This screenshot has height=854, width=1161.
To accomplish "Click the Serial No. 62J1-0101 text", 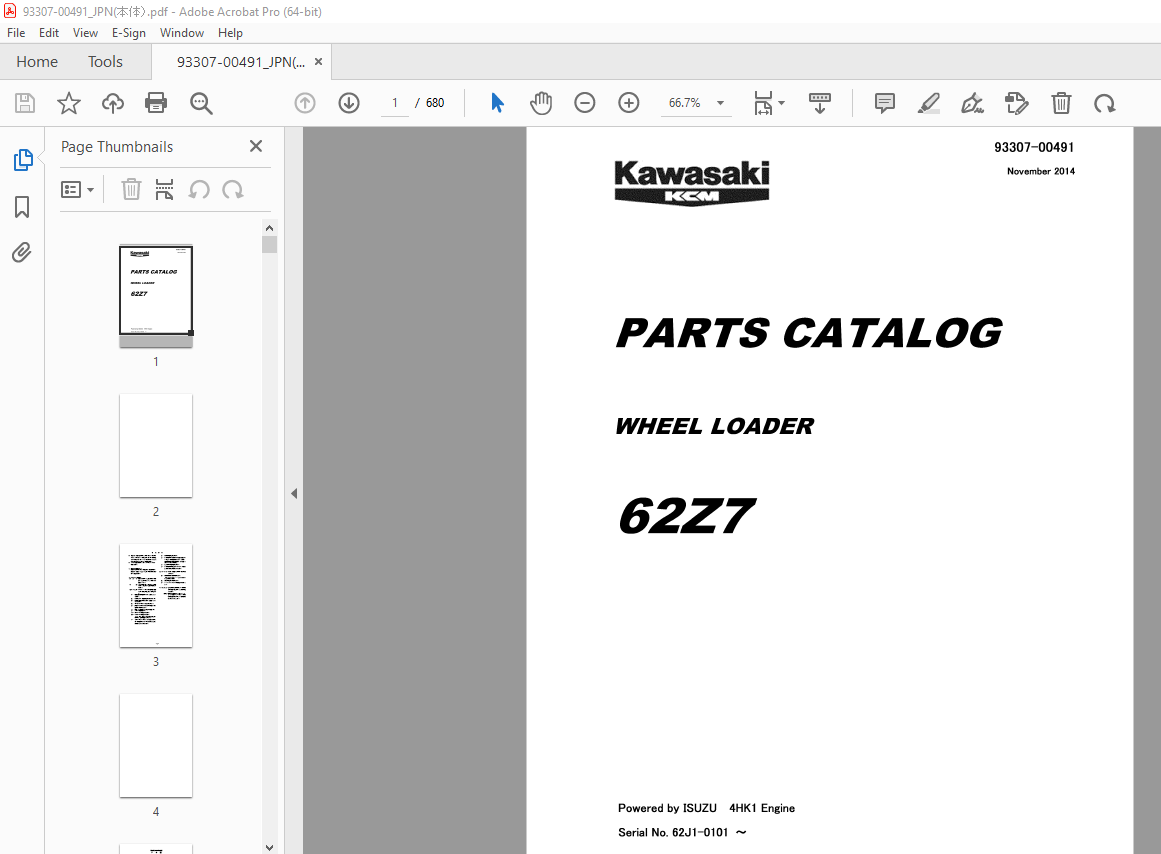I will pyautogui.click(x=682, y=833).
